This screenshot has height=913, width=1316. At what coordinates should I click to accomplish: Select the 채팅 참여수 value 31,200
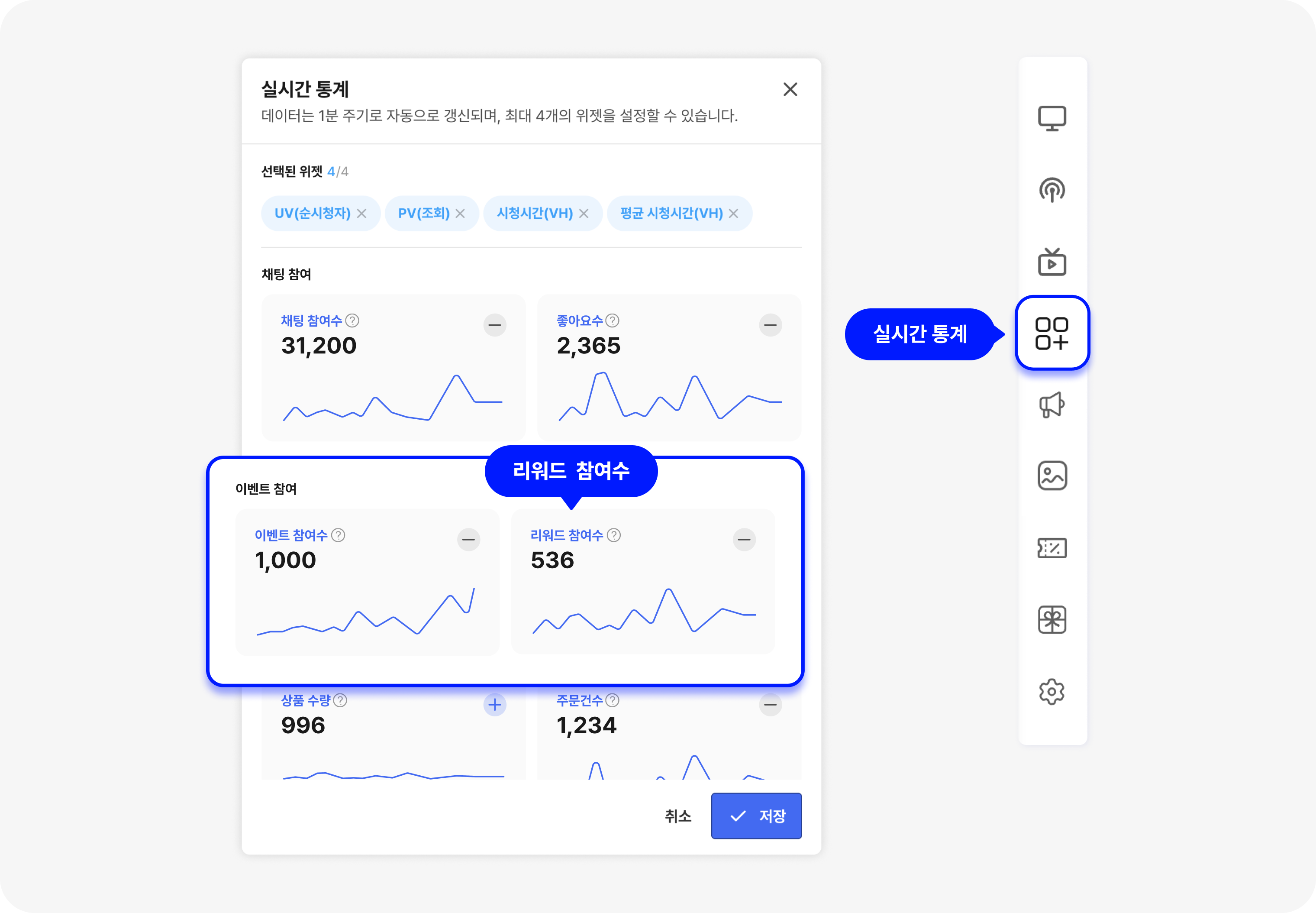pos(319,346)
